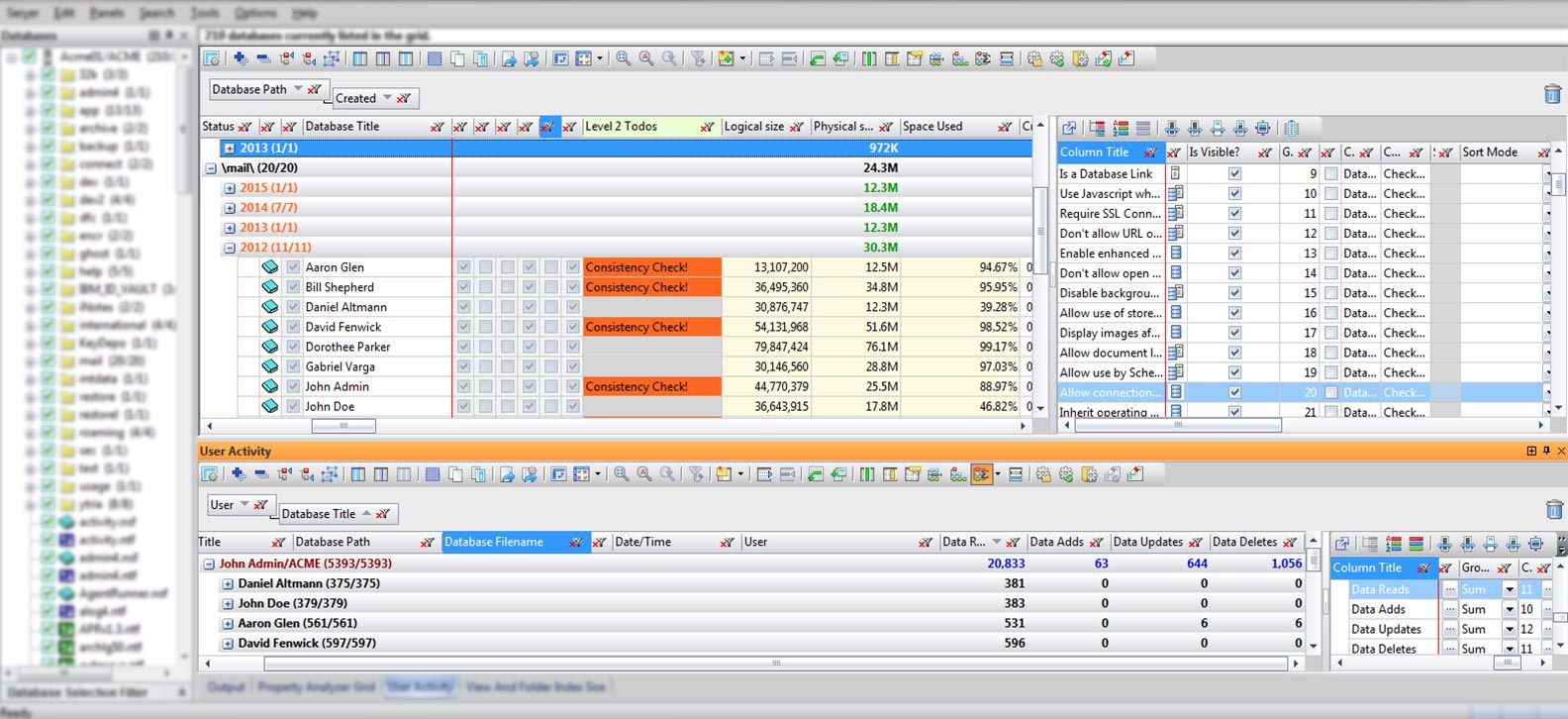Click the highlighted orange icon in User Activity toolbar
Screen dimensions: 1568x719
point(981,474)
